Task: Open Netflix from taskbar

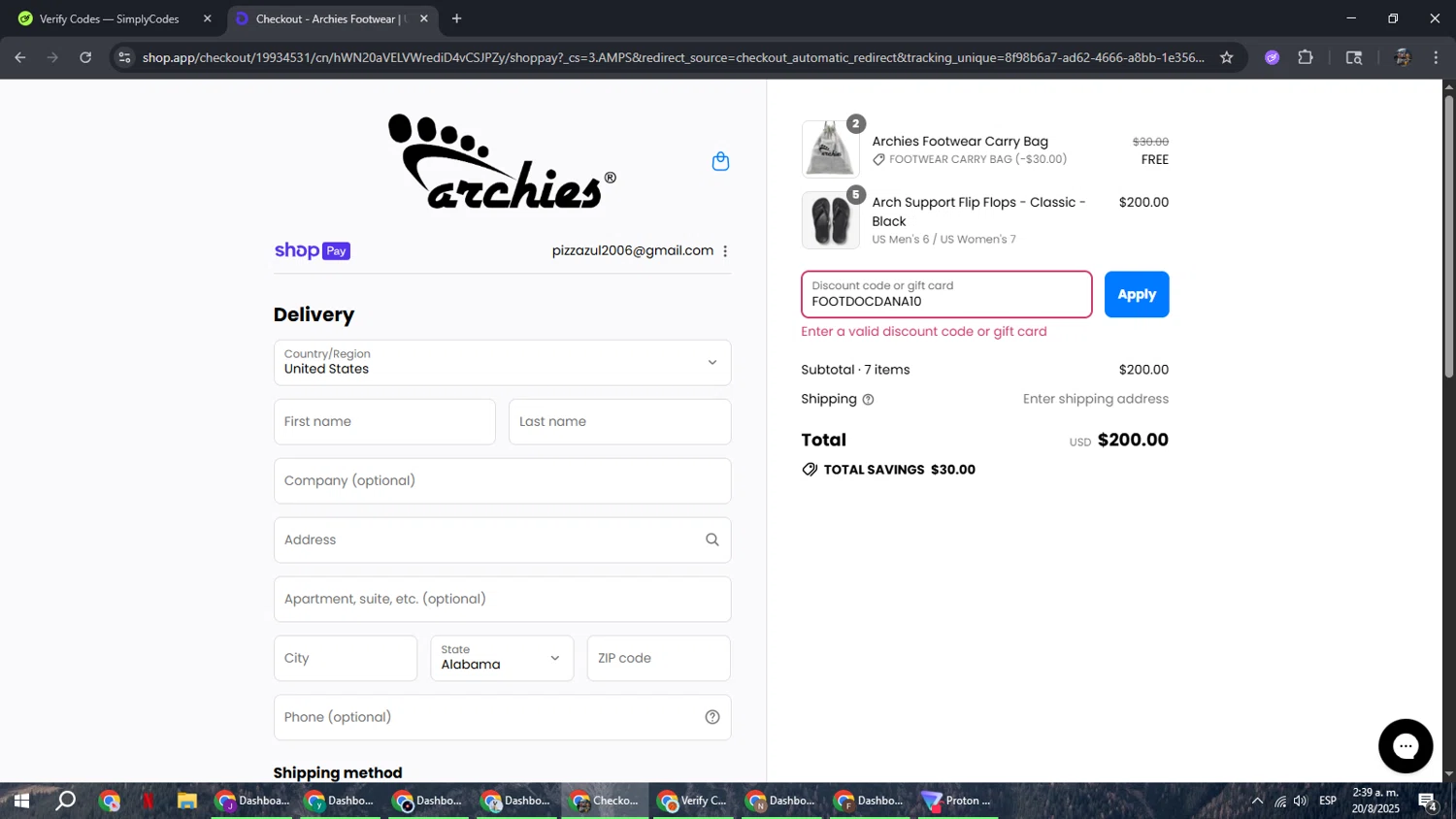Action: 149,801
